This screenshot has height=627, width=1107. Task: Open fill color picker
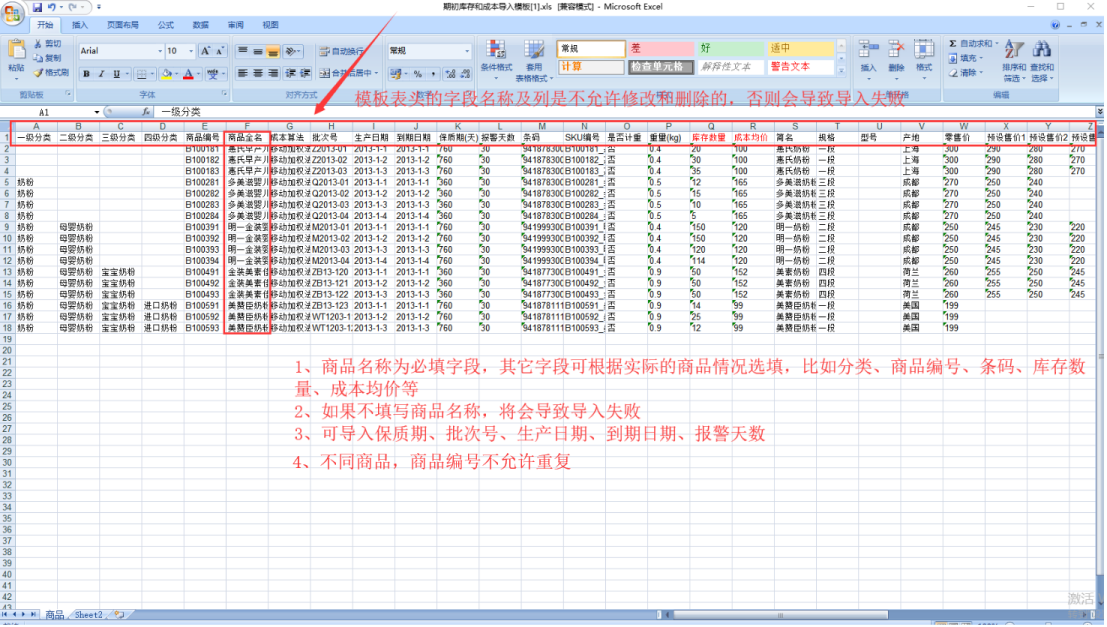click(168, 74)
